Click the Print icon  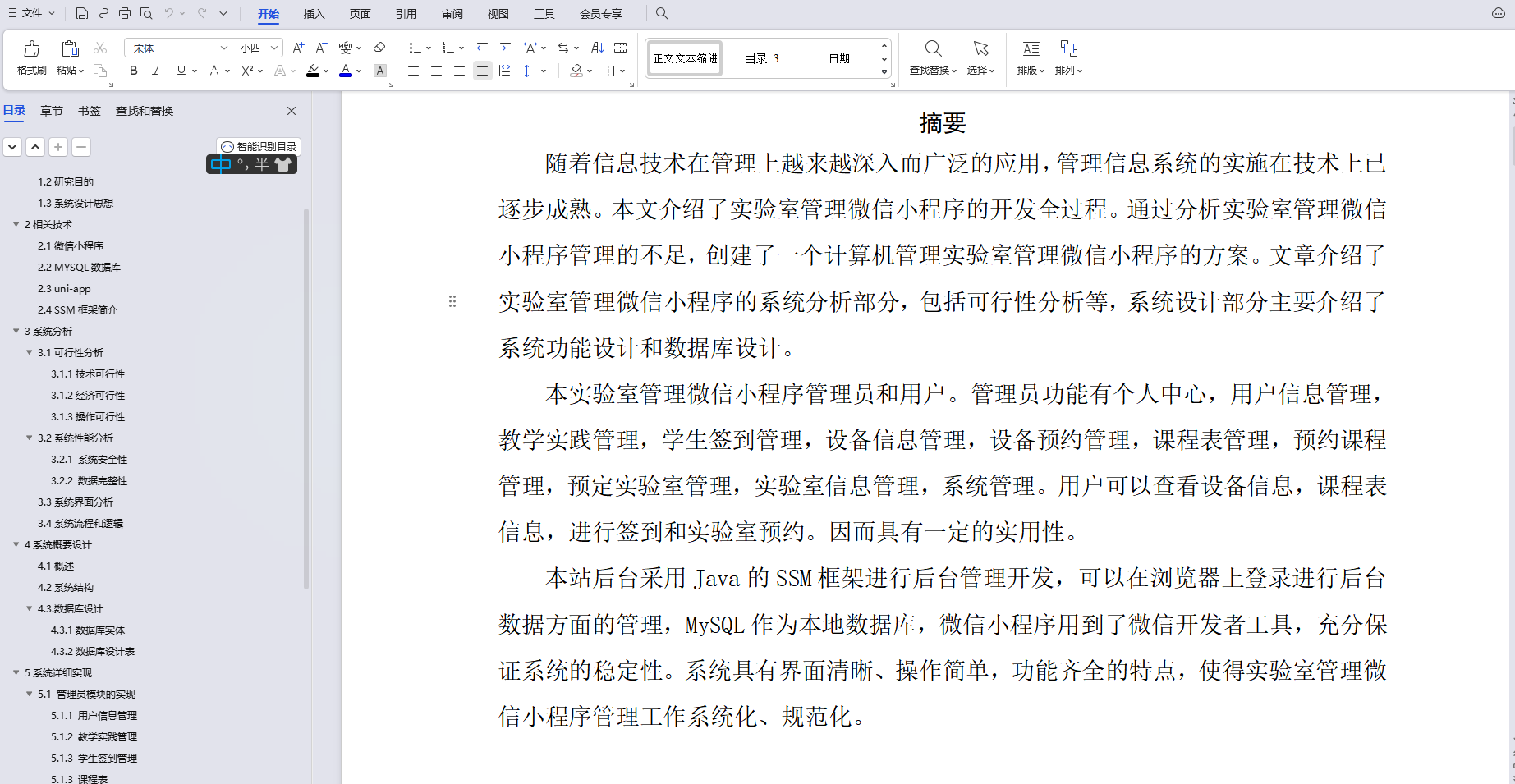[125, 13]
